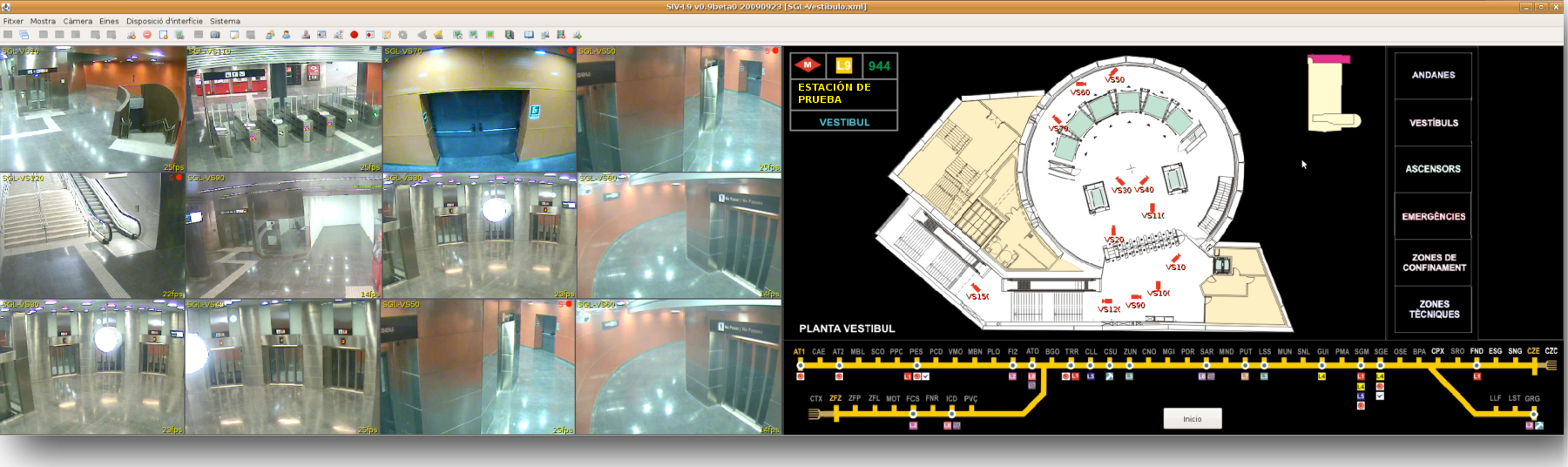Viewport: 1568px width, 467px height.
Task: Open the ANDANES view
Action: pos(1433,75)
